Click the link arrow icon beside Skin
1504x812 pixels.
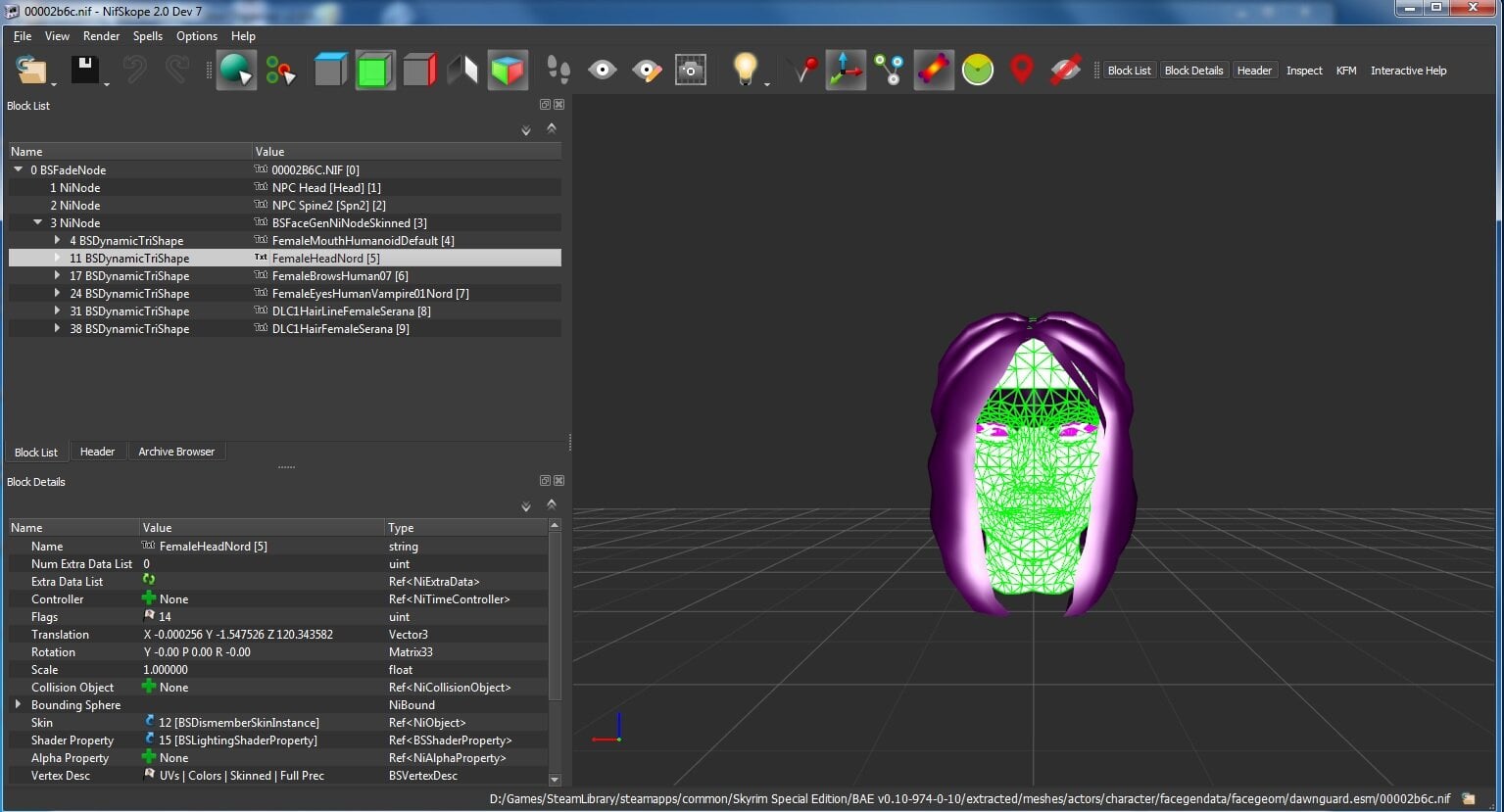[x=149, y=722]
